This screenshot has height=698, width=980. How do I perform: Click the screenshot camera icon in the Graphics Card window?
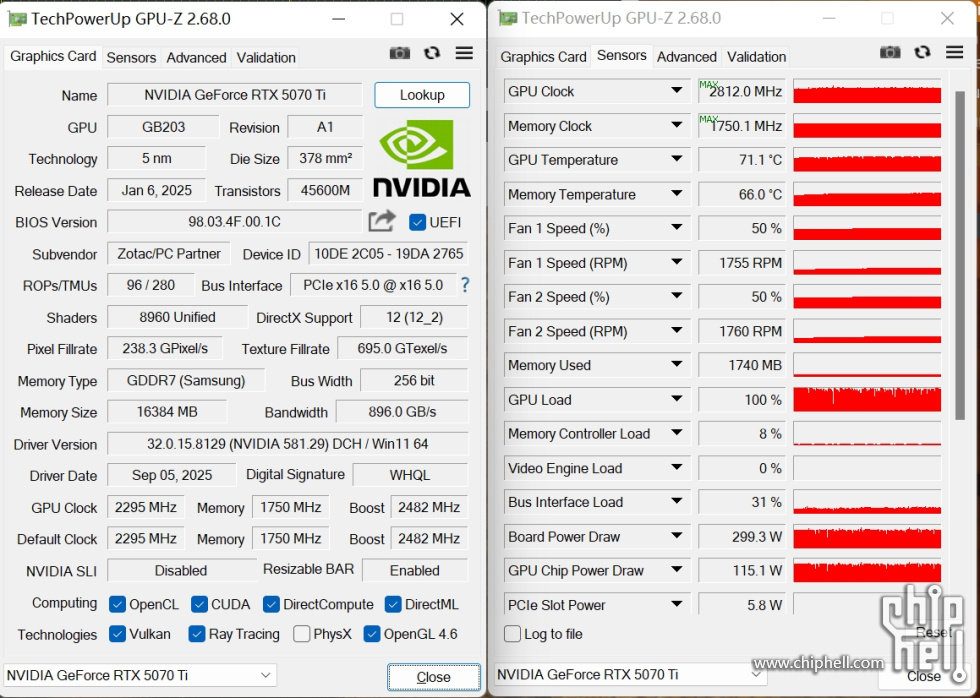(x=400, y=53)
